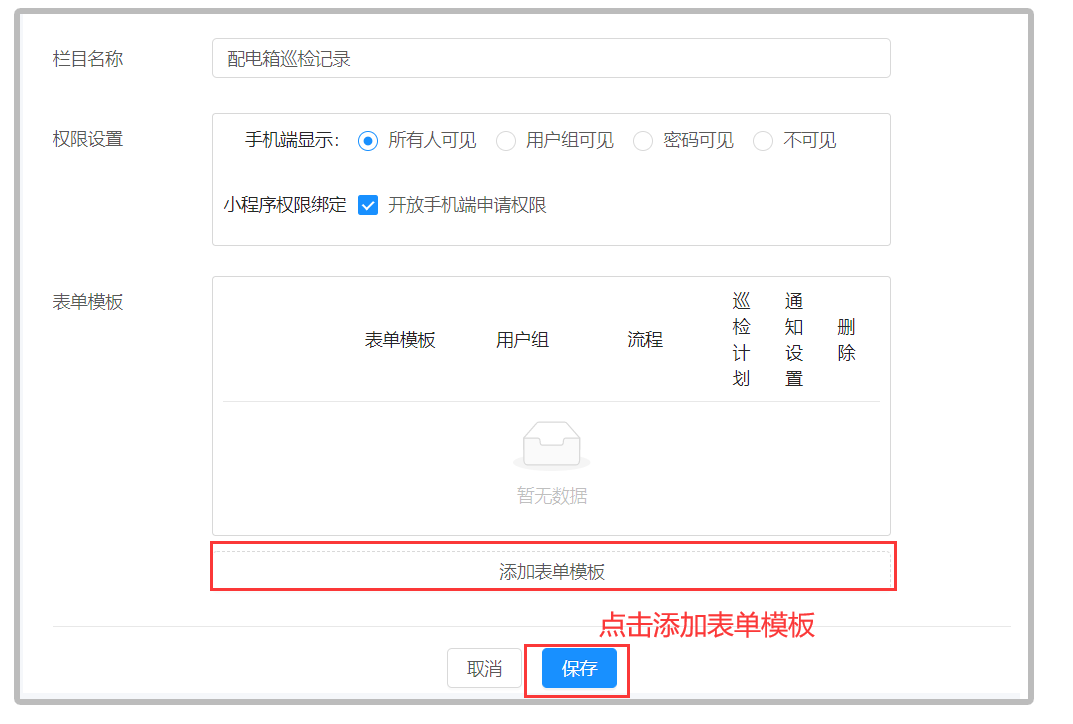Click the 小程序权限绑定 label text

click(x=284, y=206)
